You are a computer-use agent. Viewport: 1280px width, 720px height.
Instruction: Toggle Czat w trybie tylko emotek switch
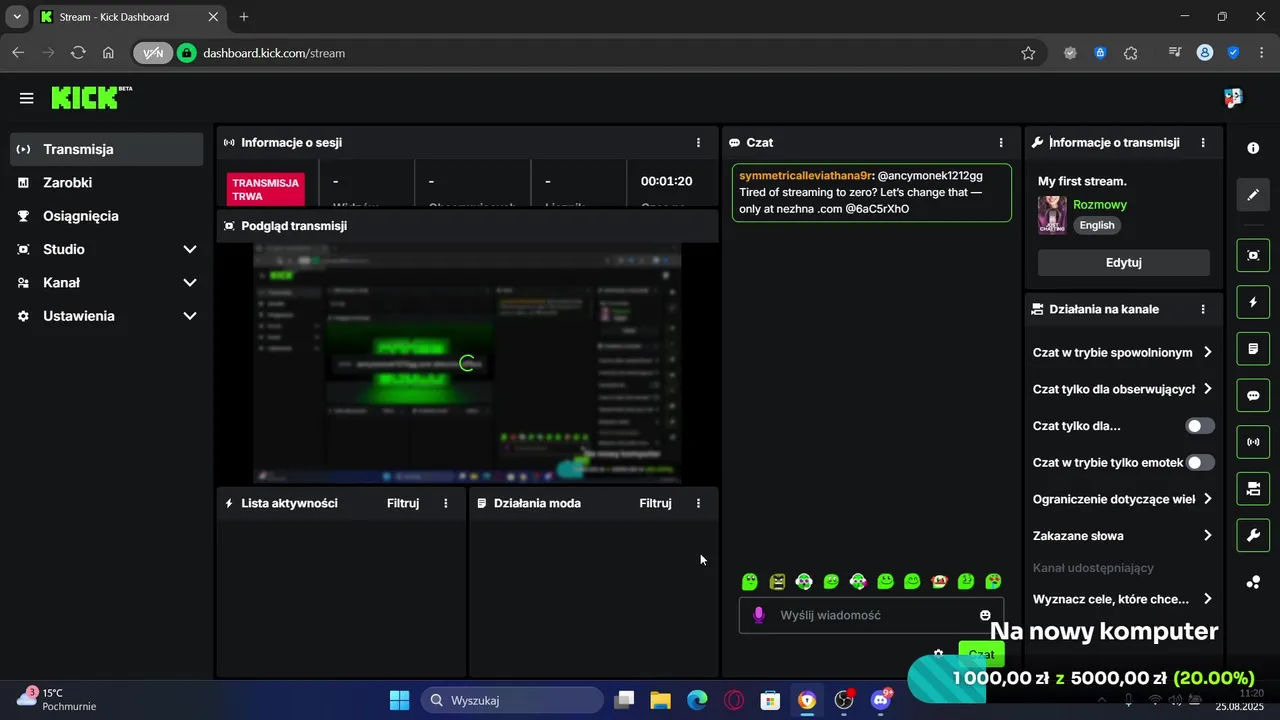pos(1200,462)
